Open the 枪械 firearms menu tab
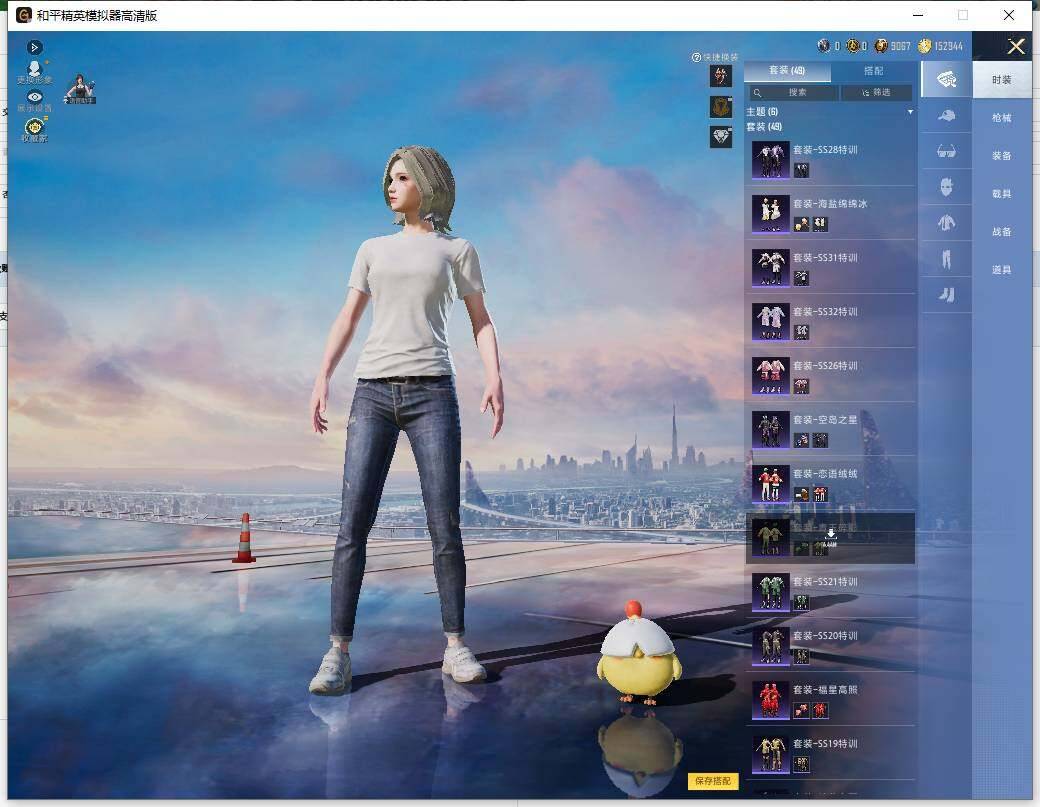 (x=1002, y=118)
